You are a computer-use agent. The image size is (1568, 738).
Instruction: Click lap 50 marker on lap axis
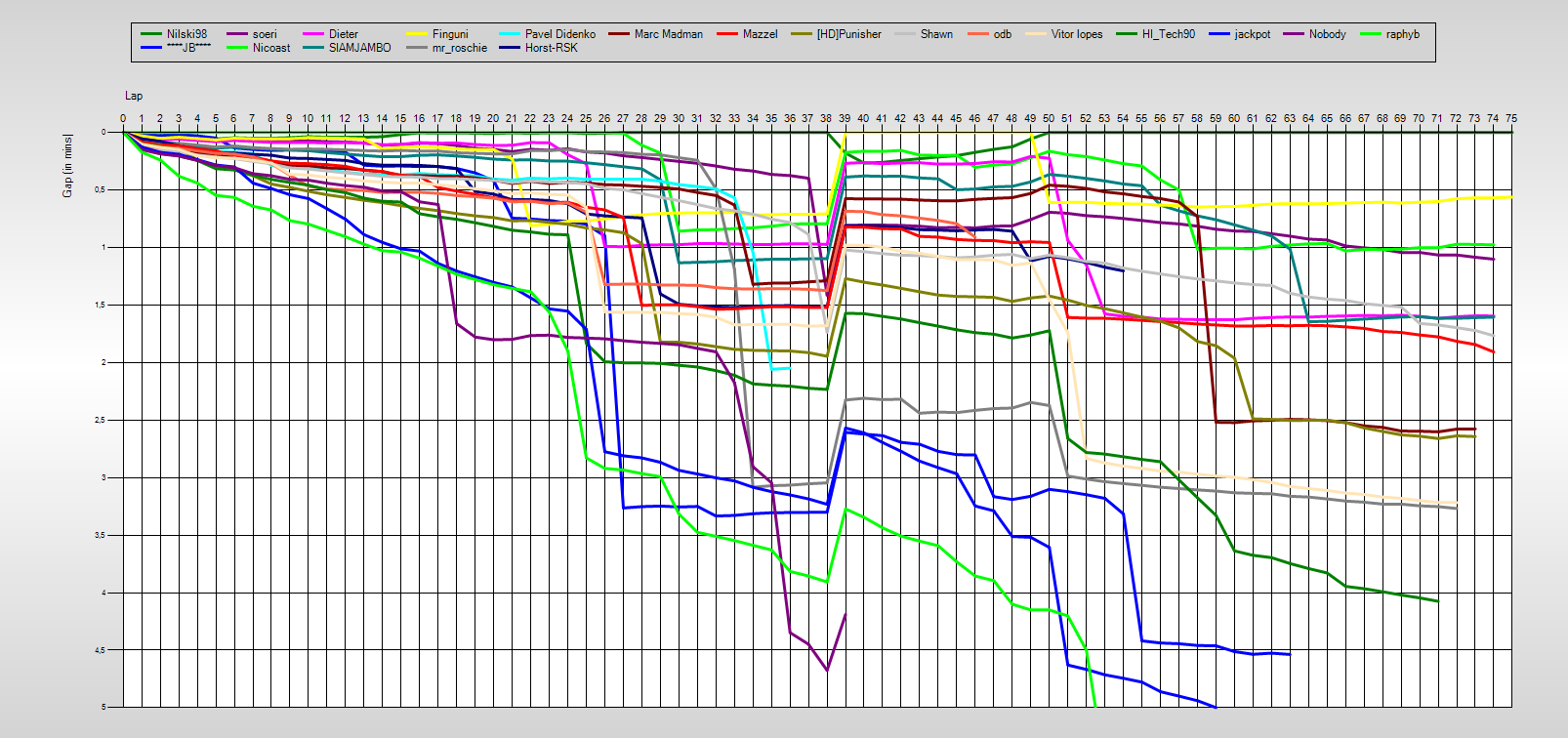1049,118
